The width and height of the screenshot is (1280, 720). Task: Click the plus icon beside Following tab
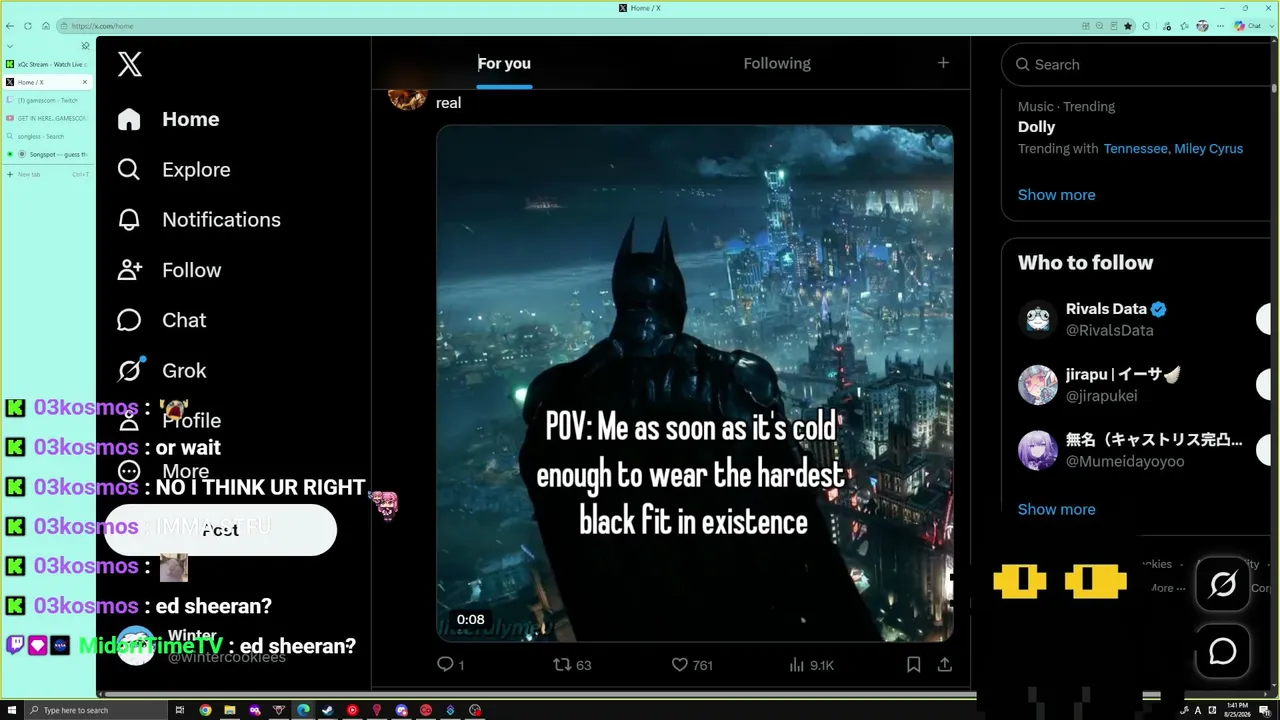(943, 62)
